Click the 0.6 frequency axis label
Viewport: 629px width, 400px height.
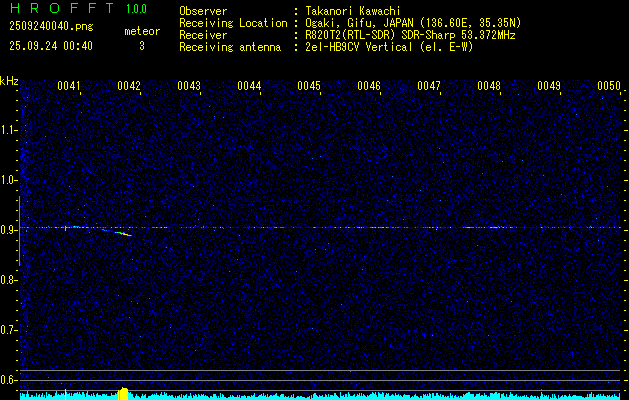coord(8,380)
